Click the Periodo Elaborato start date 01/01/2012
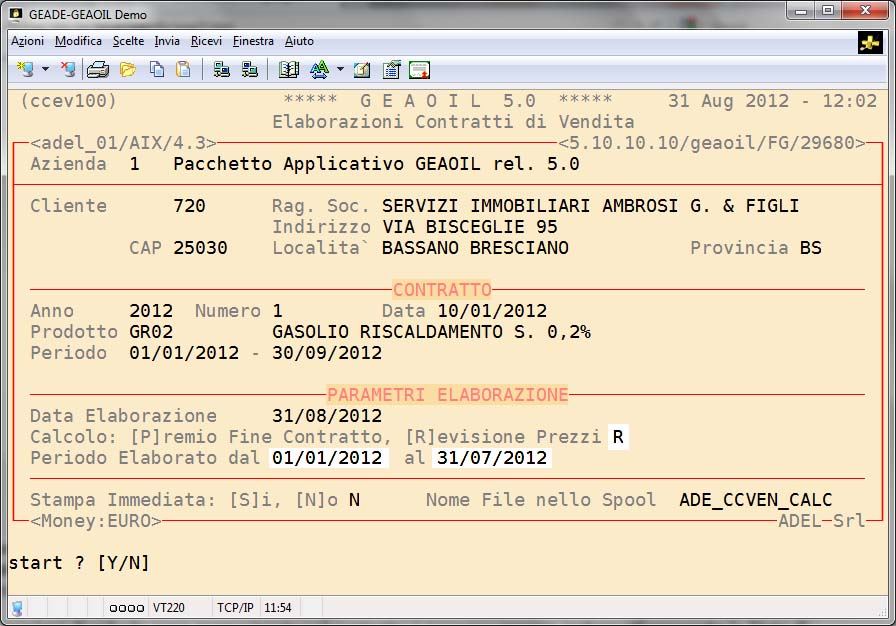The width and height of the screenshot is (896, 626). coord(327,458)
